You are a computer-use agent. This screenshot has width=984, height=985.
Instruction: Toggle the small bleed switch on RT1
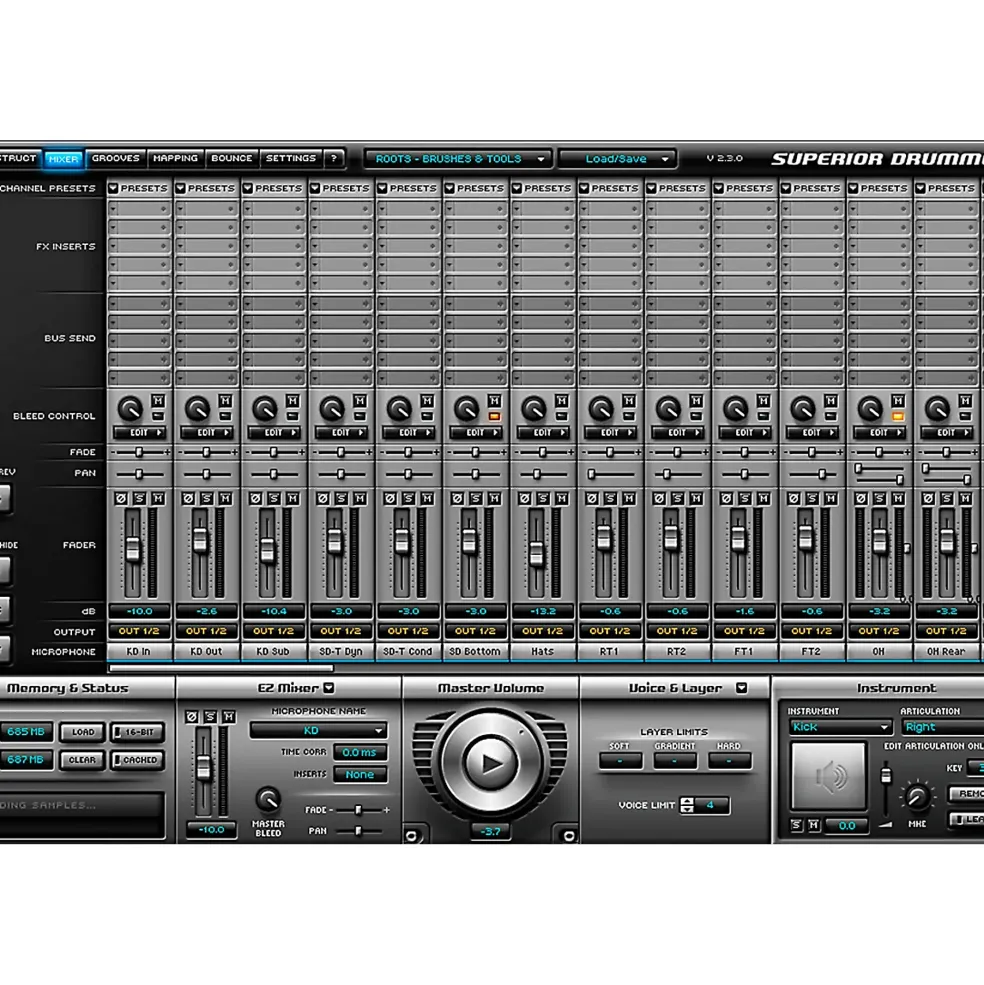click(x=629, y=416)
